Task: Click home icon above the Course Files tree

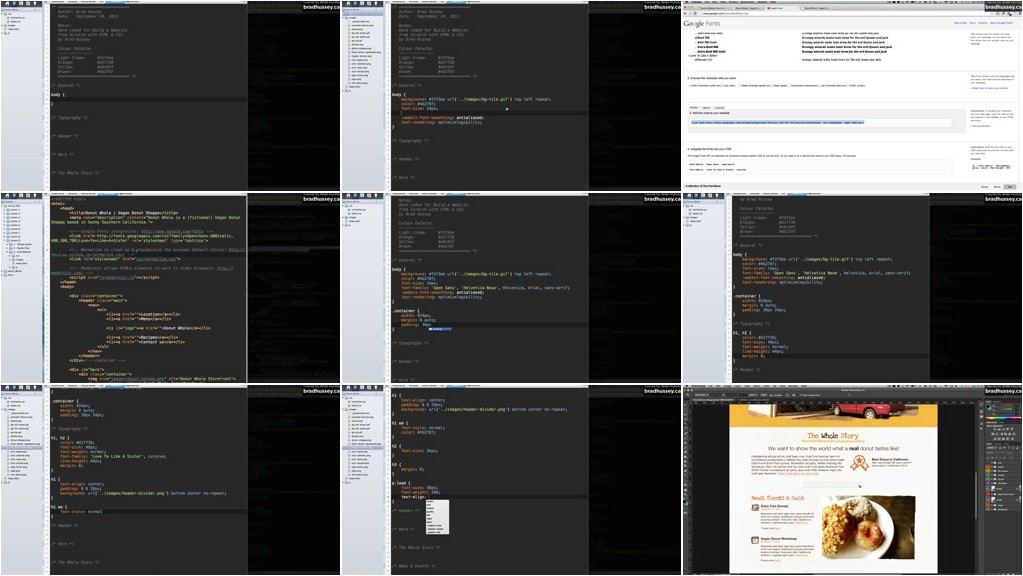Action: [x=7, y=196]
